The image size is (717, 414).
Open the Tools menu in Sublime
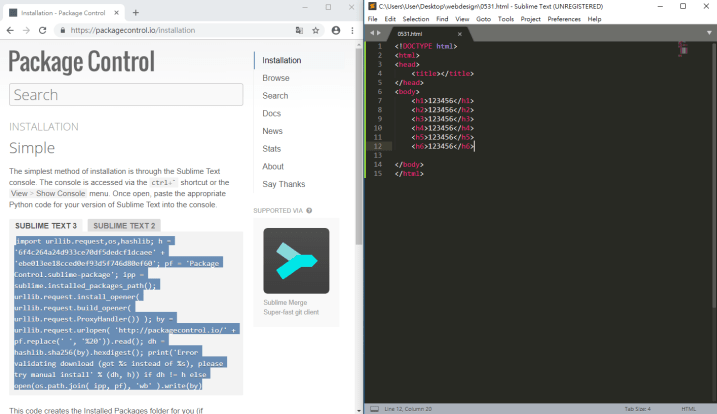[506, 19]
